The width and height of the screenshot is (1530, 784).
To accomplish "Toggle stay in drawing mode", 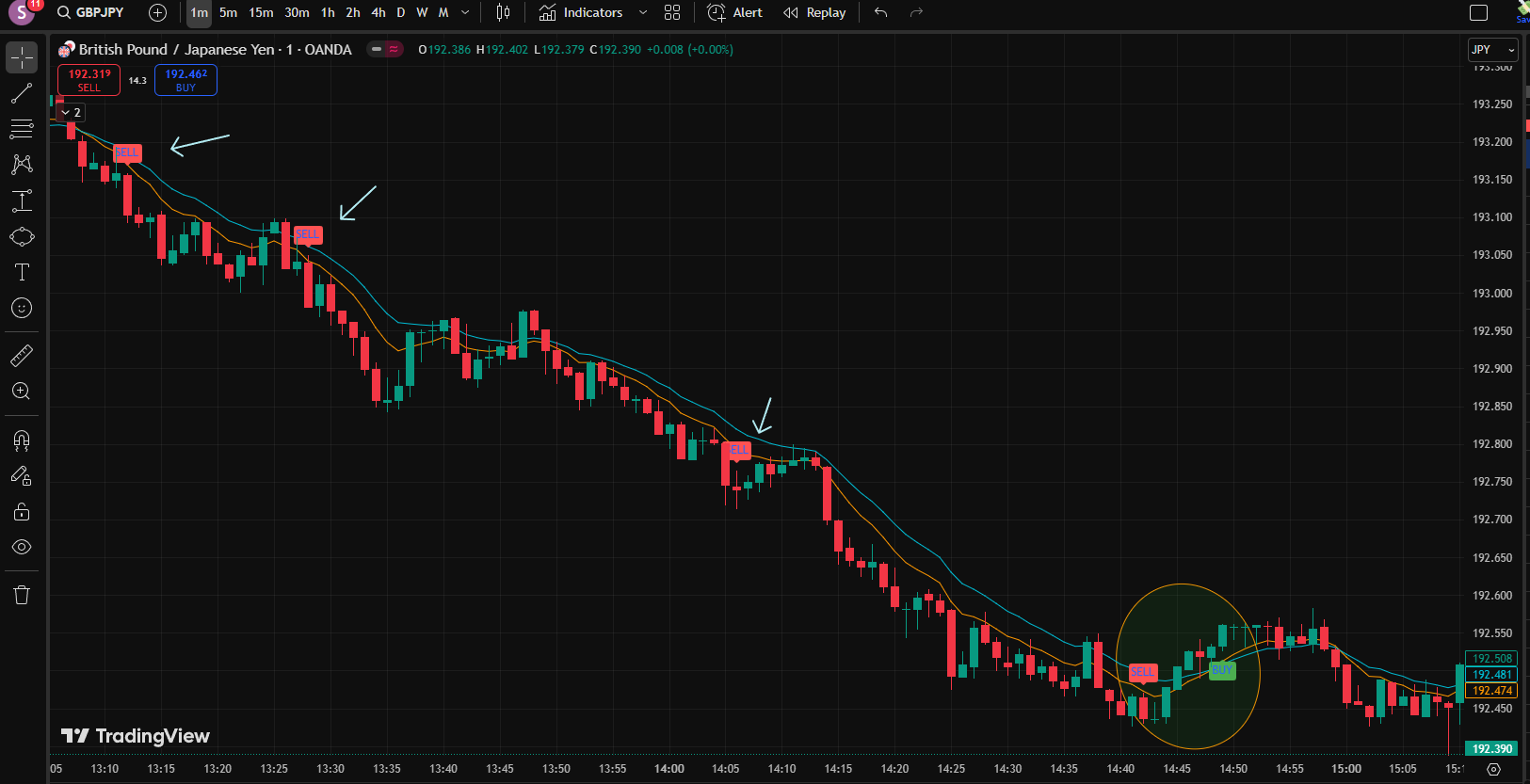I will click(22, 476).
